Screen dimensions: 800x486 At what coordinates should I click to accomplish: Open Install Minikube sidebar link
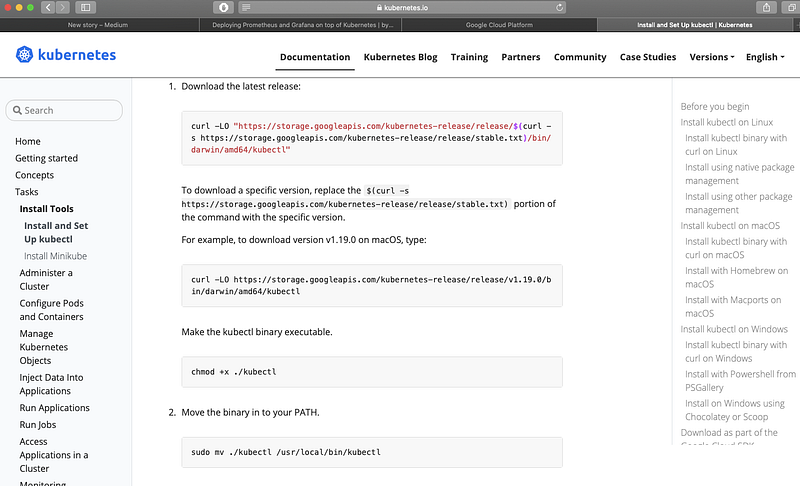click(55, 256)
